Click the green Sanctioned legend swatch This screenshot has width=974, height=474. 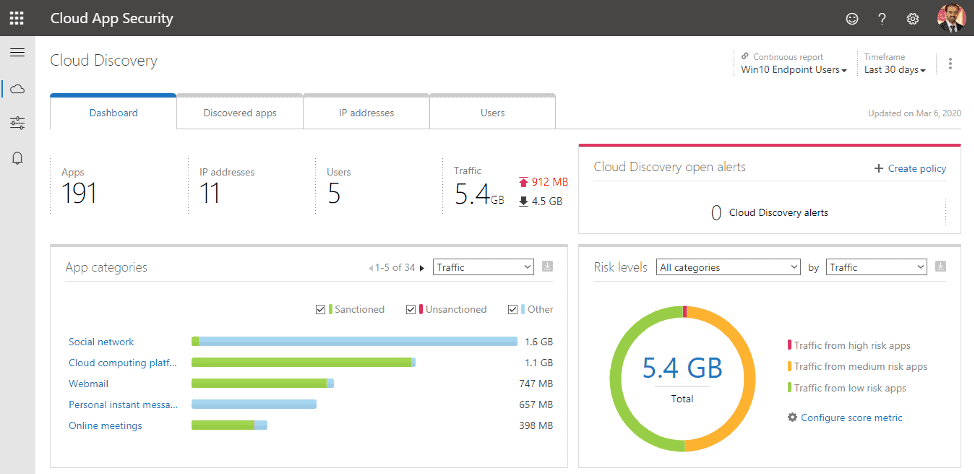click(331, 309)
